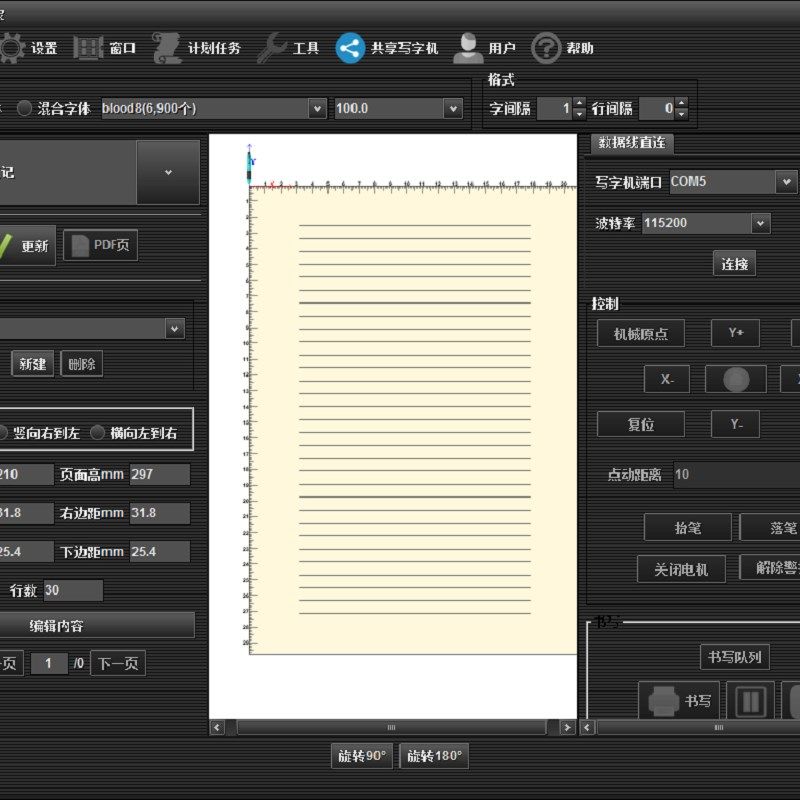
Task: Click the center round jog button
Action: [736, 379]
